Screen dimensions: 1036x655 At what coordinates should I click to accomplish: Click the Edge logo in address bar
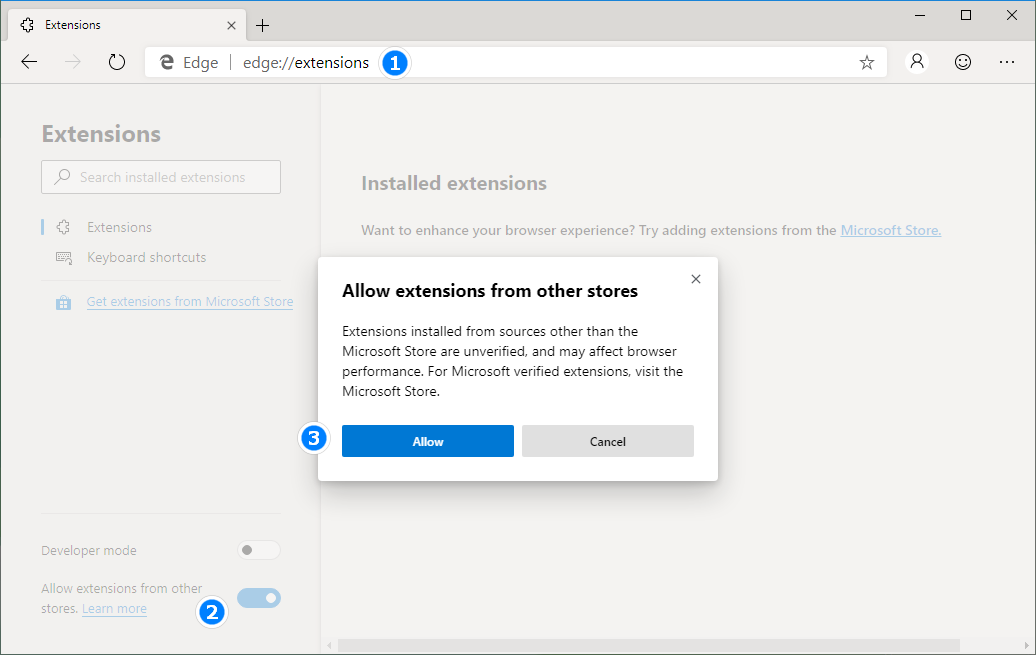166,62
